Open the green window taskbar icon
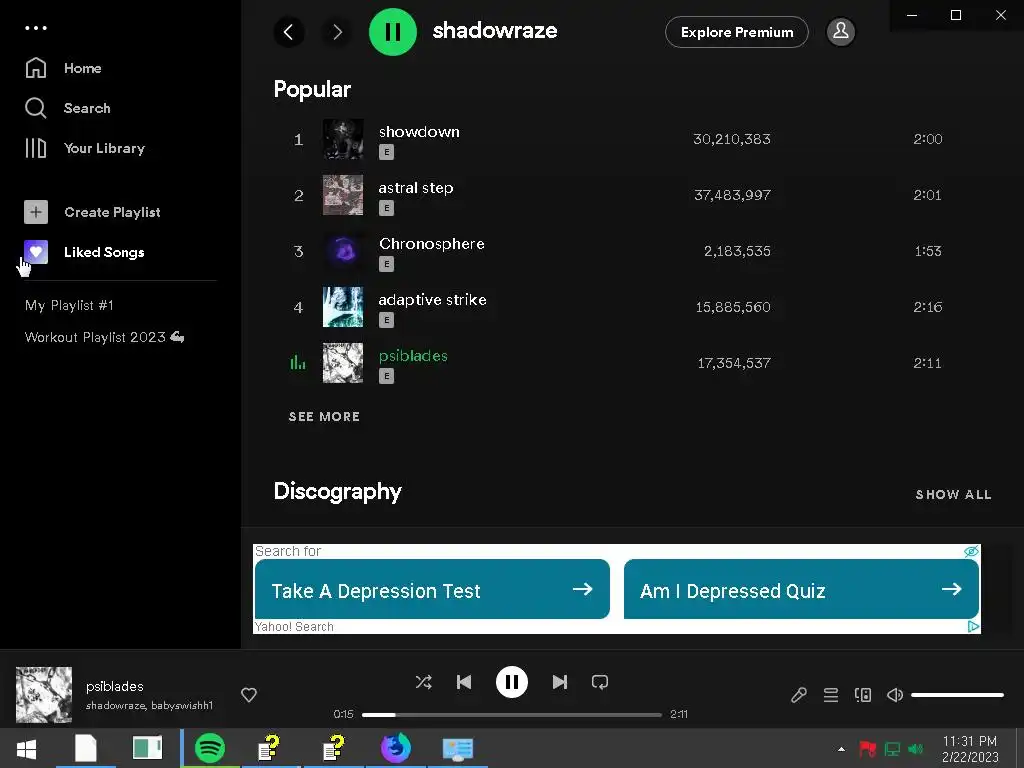 (x=148, y=748)
